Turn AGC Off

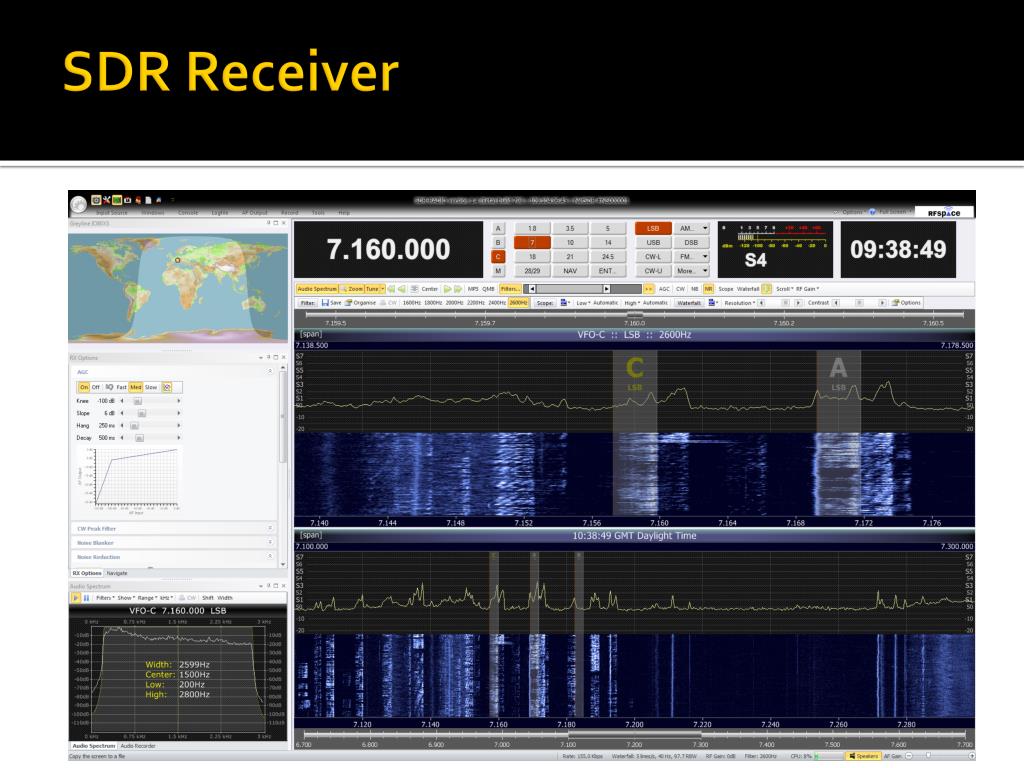(x=96, y=387)
